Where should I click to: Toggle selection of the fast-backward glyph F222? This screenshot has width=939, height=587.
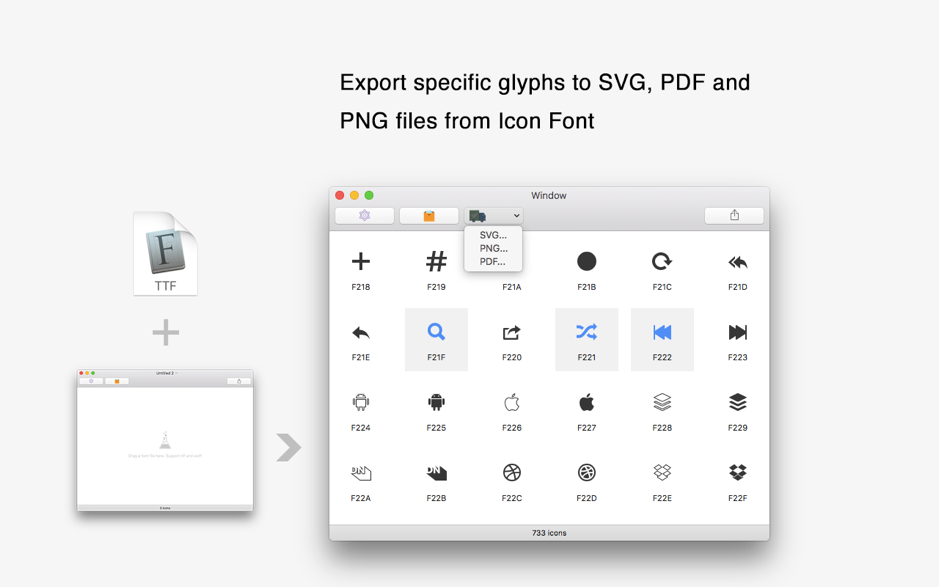662,330
